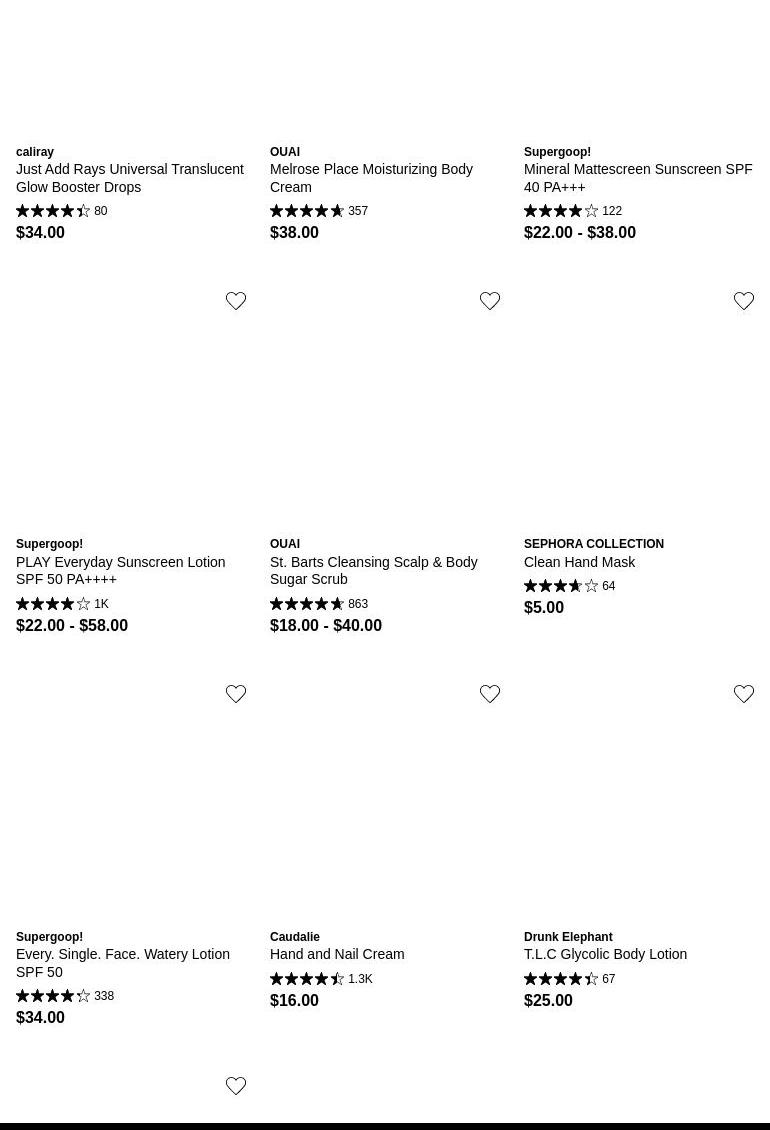This screenshot has width=770, height=1130.
Task: View Mineral Mattescreen Sunscreen SPF 40 product
Action: [x=638, y=178]
